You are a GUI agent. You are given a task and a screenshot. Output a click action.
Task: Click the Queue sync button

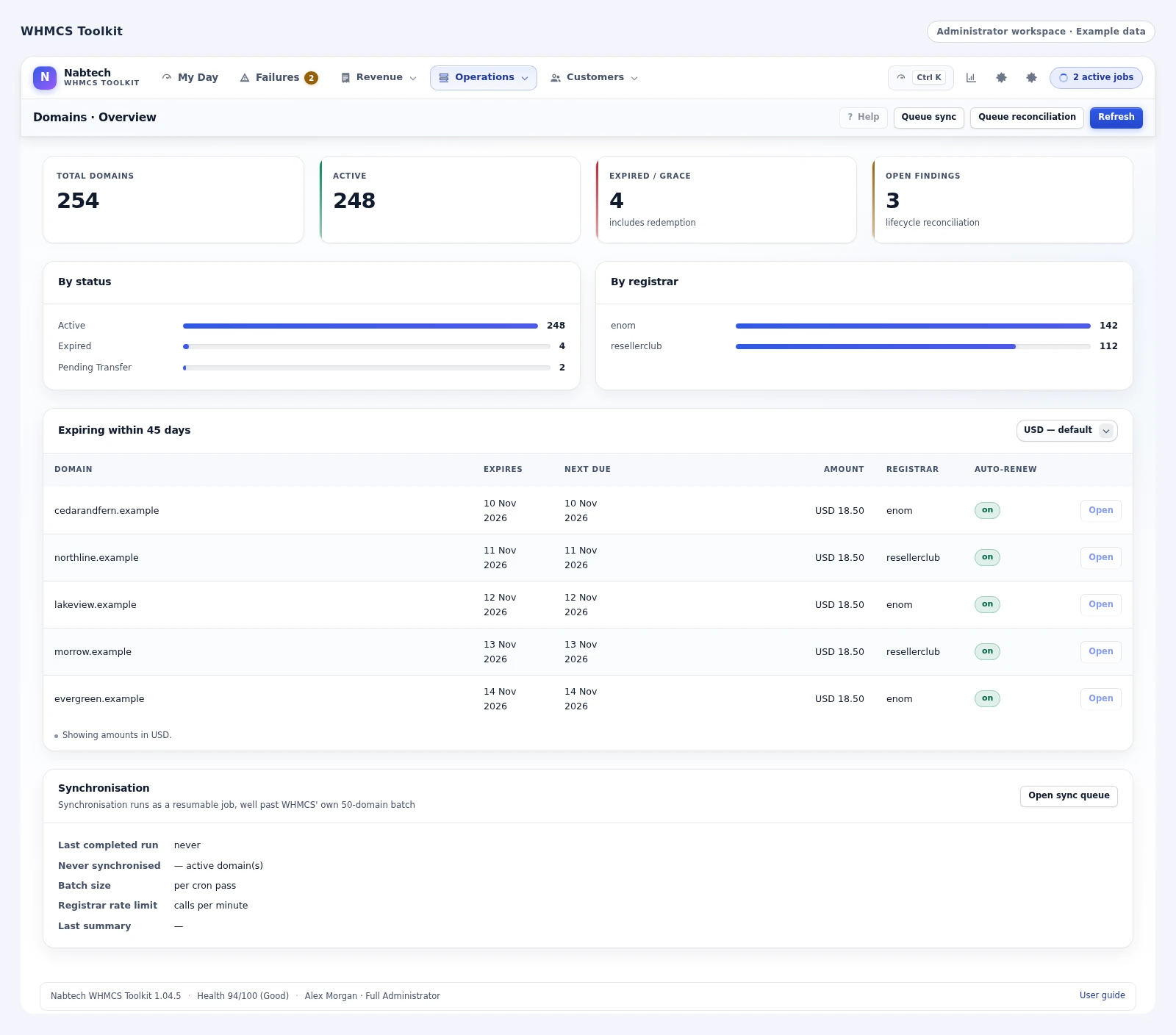[929, 118]
